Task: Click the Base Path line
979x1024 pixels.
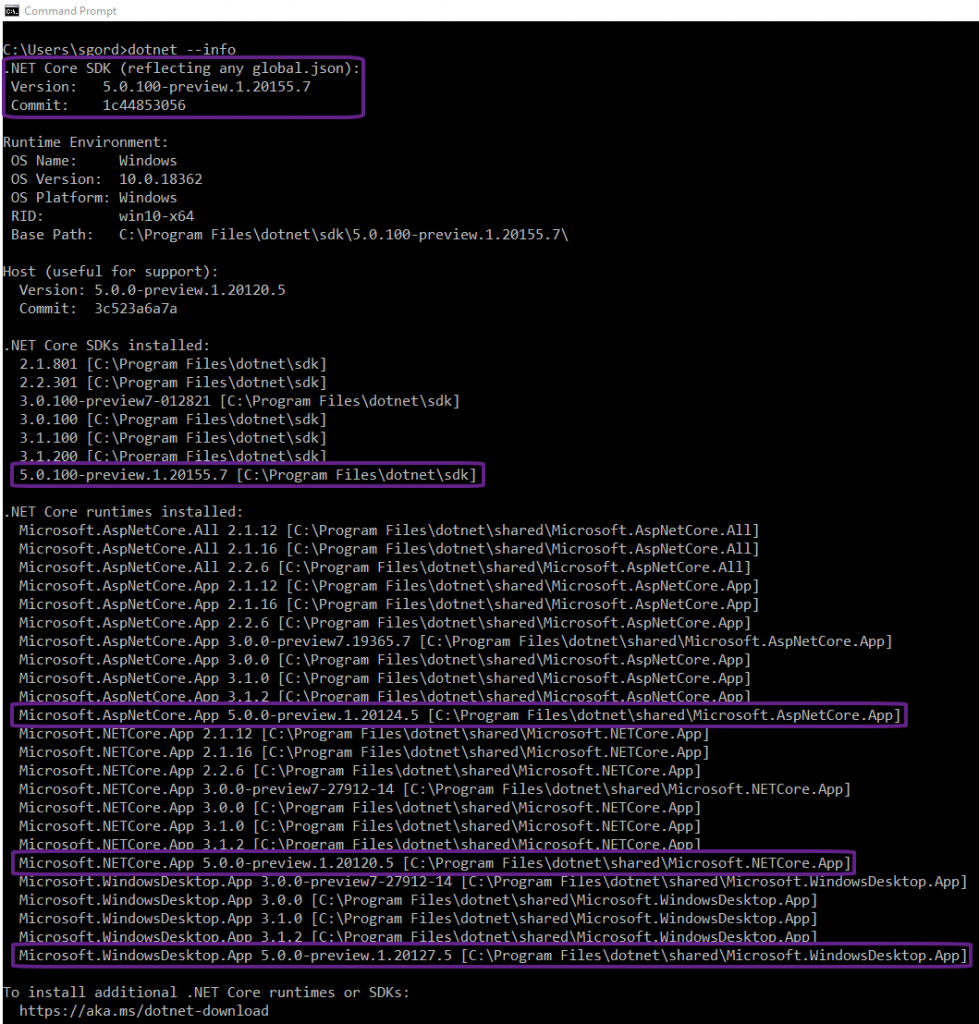Action: [290, 234]
